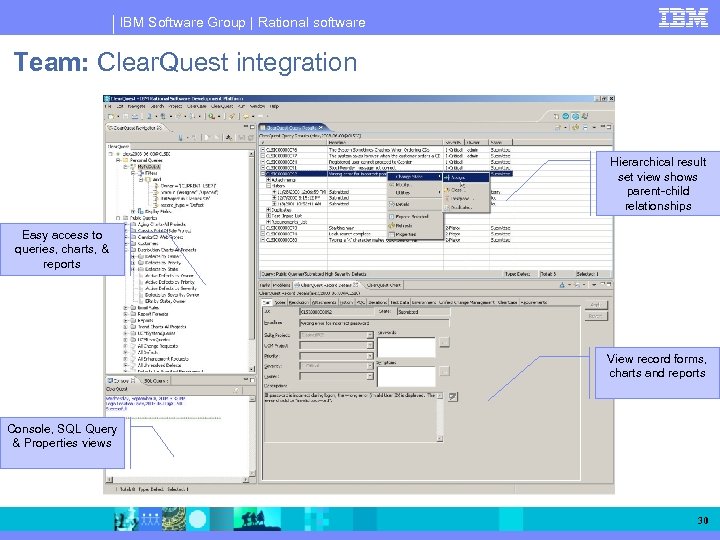The image size is (720, 540).
Task: Click the magnifier search toolbar icon
Action: pos(212,117)
